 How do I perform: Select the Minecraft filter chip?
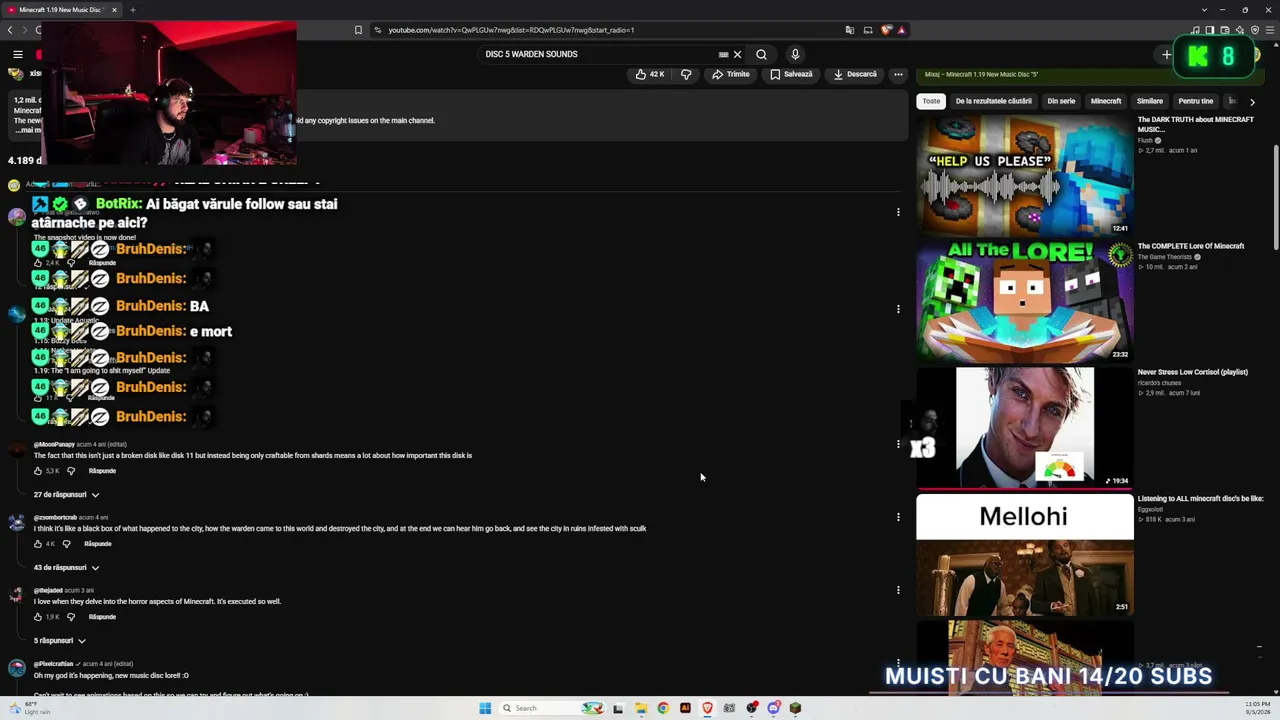click(1106, 101)
